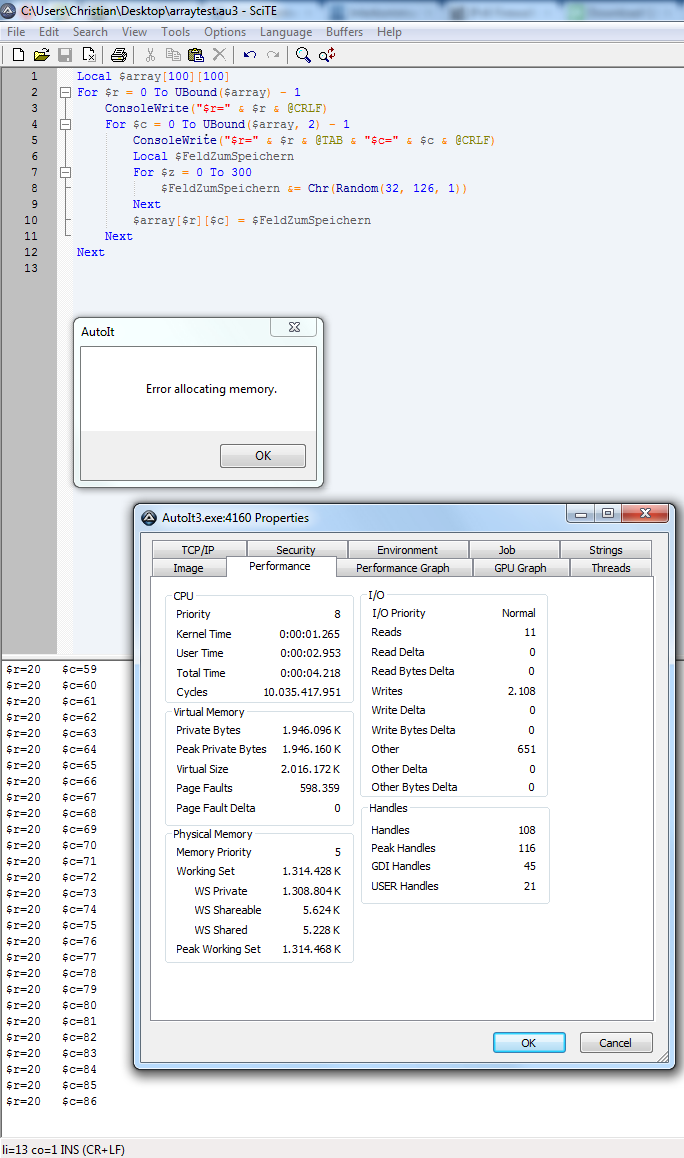
Task: Click the Print toolbar icon
Action: point(119,55)
